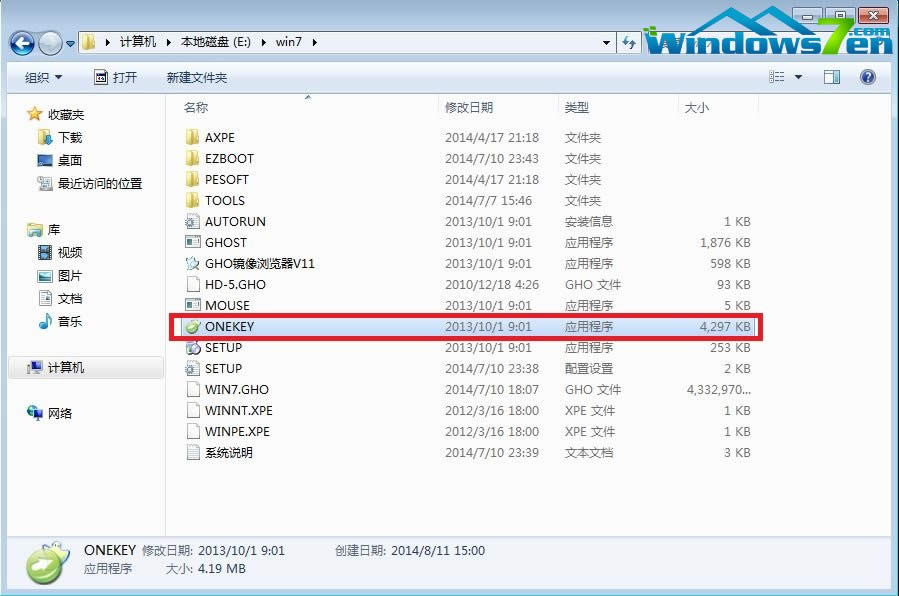Navigate back using the back arrow
Viewport: 899px width, 596px height.
click(x=22, y=43)
